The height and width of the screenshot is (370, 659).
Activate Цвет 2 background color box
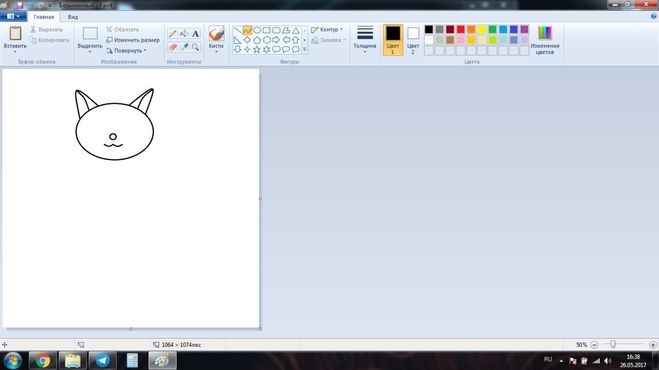click(x=413, y=40)
